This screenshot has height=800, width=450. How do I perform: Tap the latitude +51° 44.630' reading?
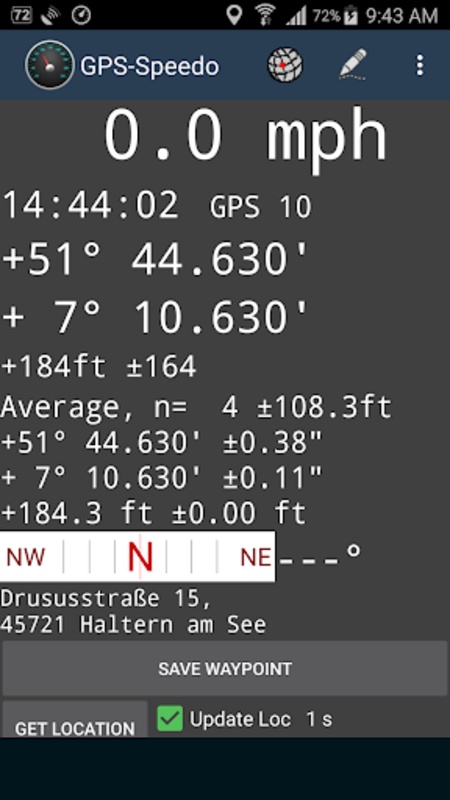click(156, 259)
